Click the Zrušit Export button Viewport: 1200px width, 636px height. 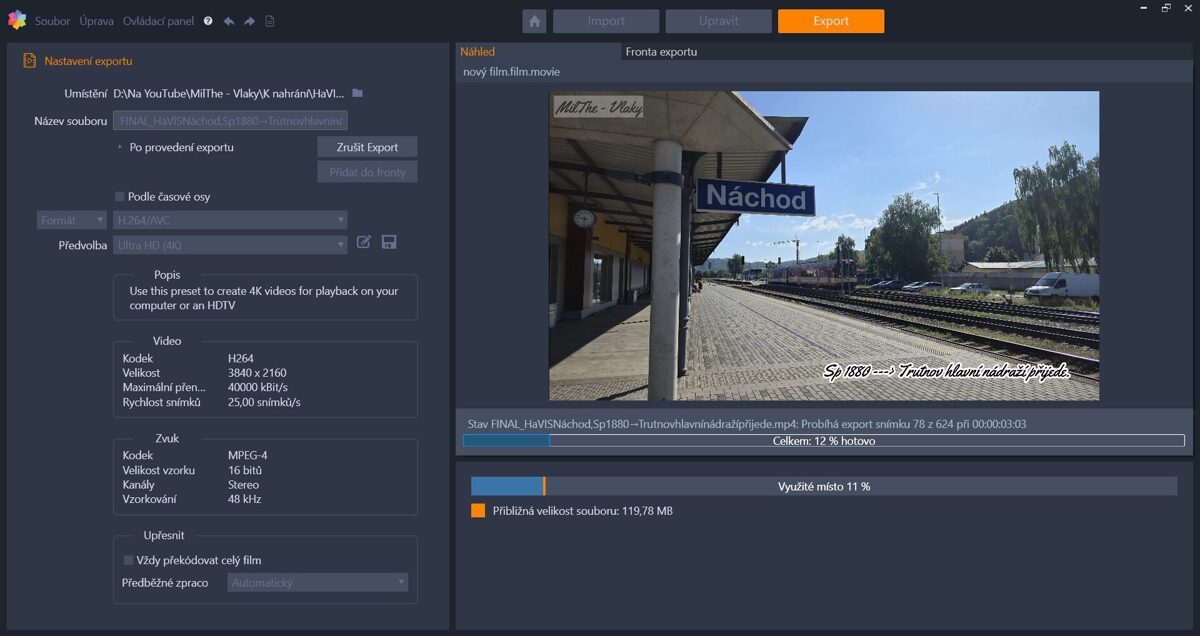click(x=367, y=147)
